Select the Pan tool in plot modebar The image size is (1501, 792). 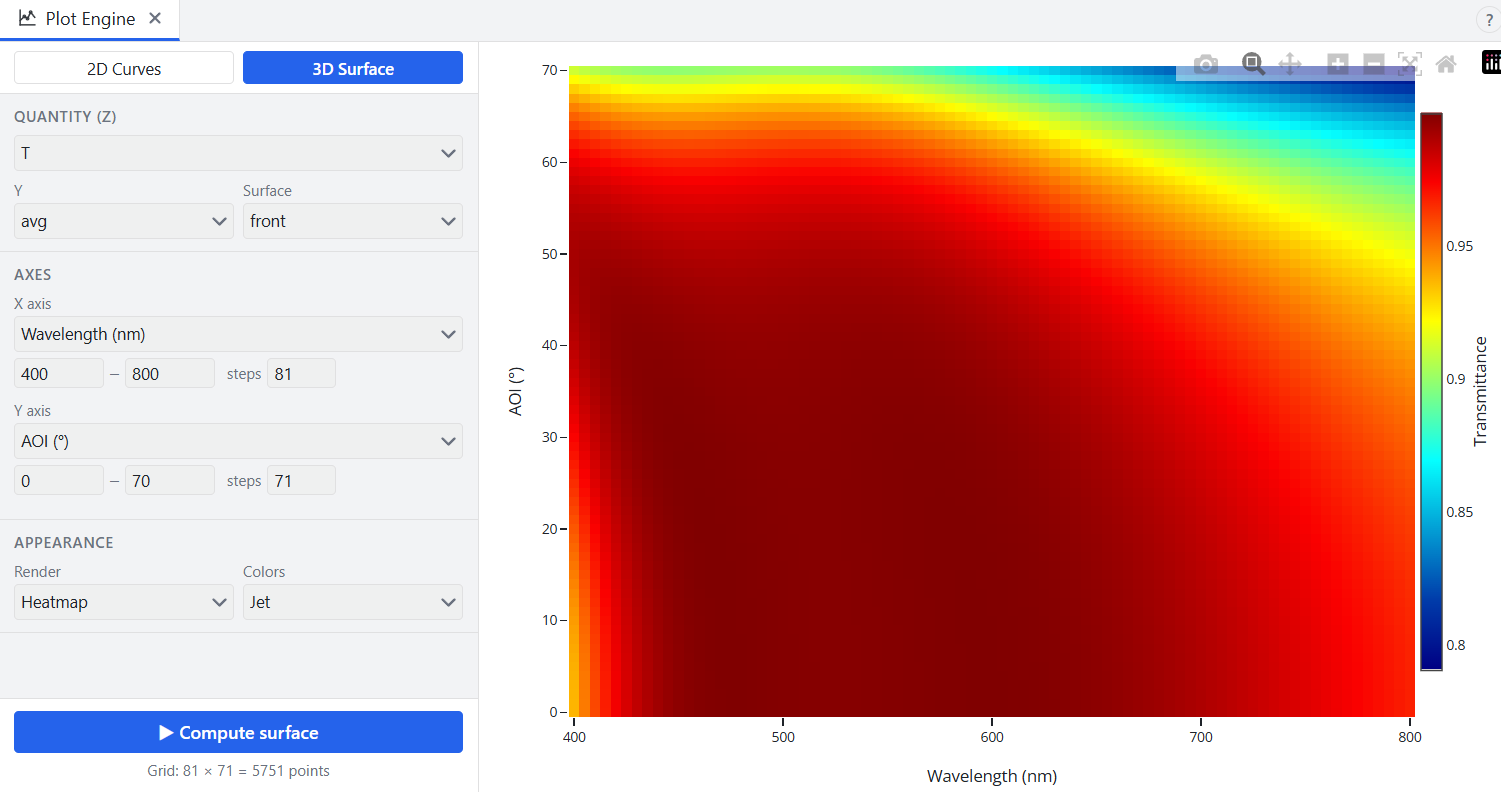(x=1290, y=65)
